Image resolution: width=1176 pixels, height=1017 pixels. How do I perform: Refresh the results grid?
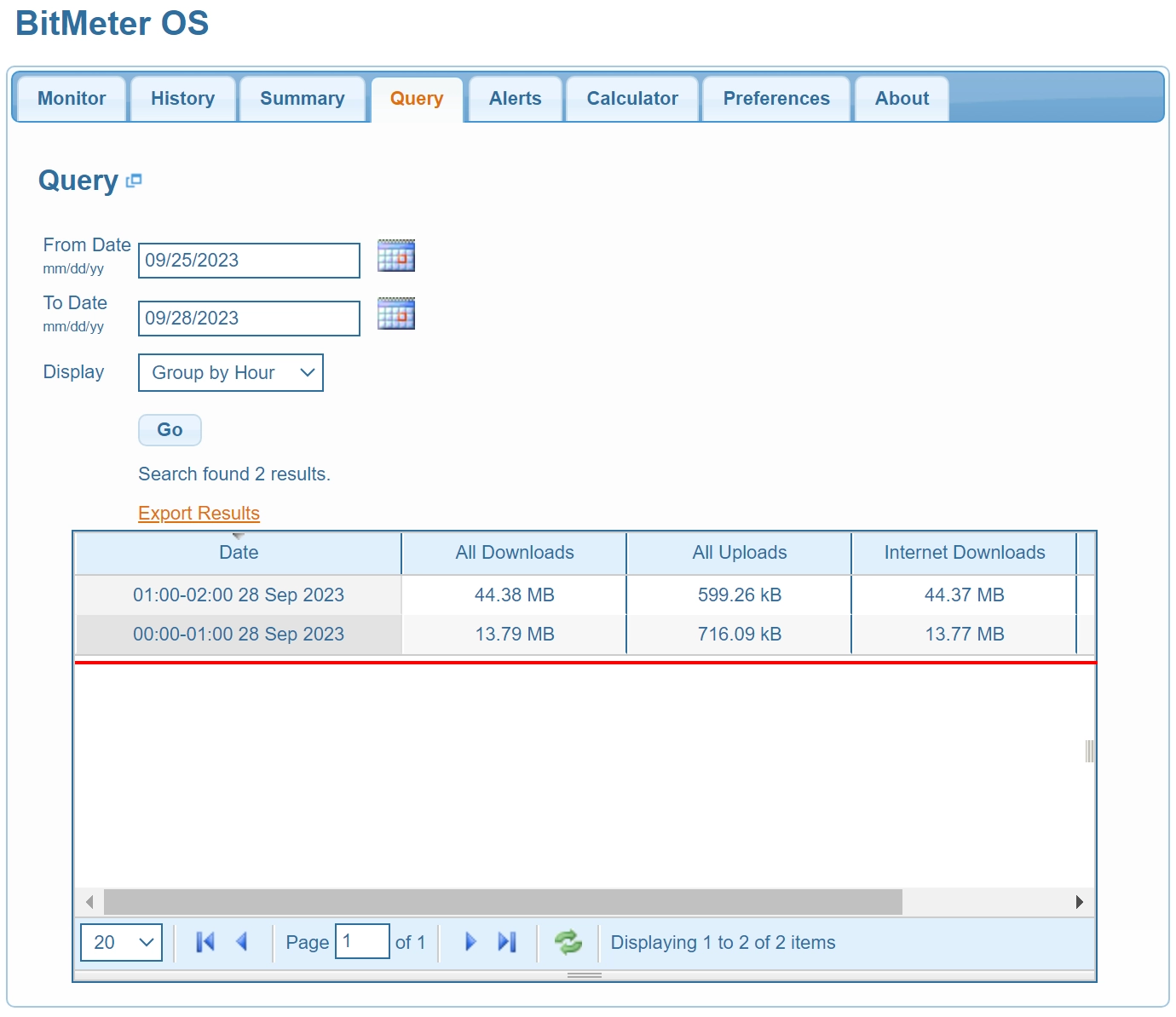click(x=568, y=942)
